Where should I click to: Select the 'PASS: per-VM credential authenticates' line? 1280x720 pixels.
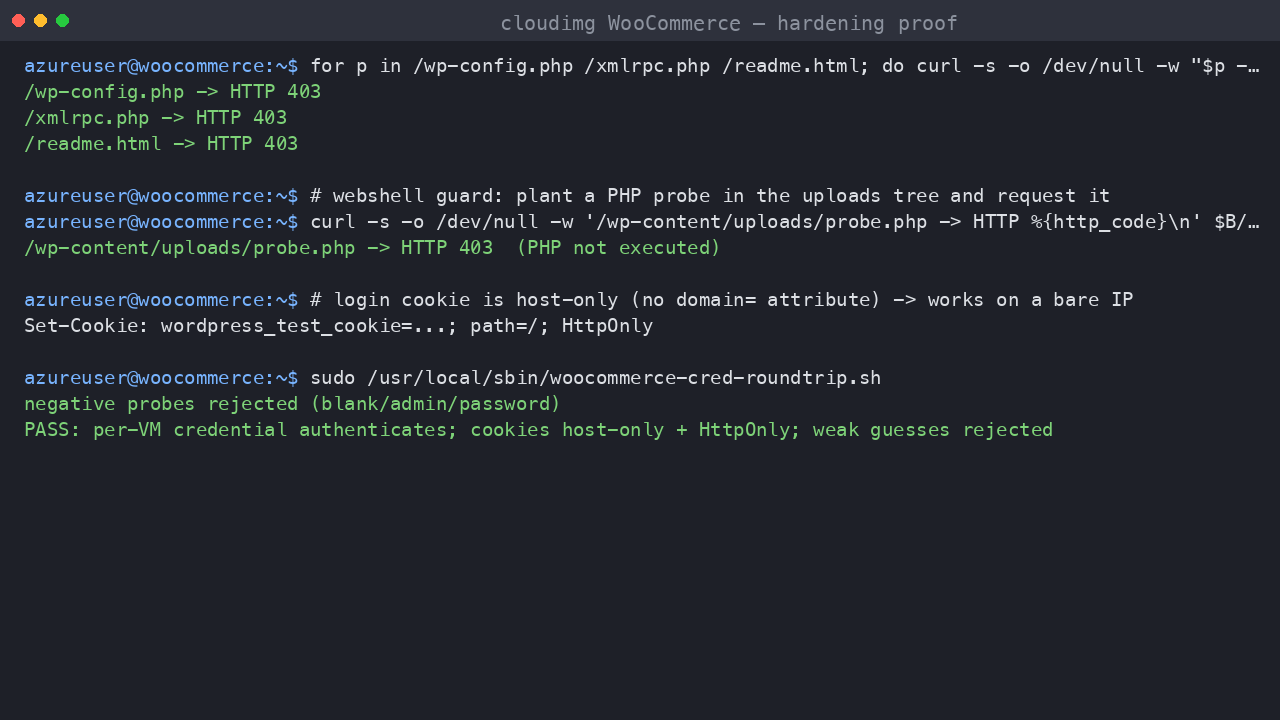click(539, 430)
